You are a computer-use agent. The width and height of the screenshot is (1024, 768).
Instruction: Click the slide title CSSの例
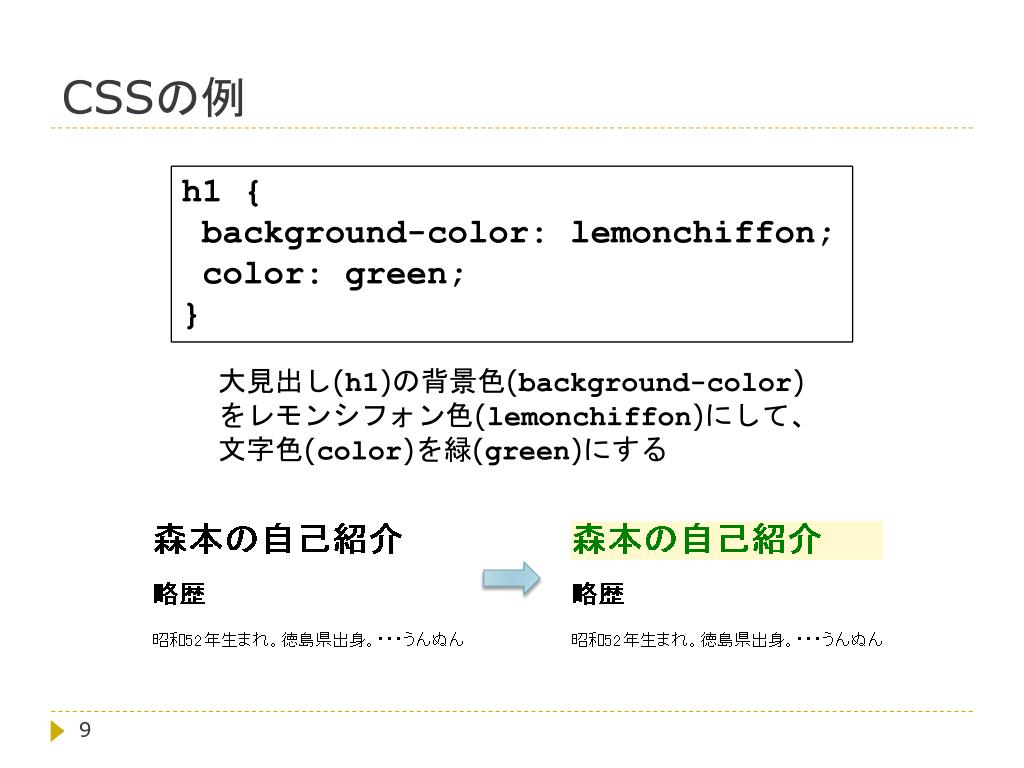point(153,98)
